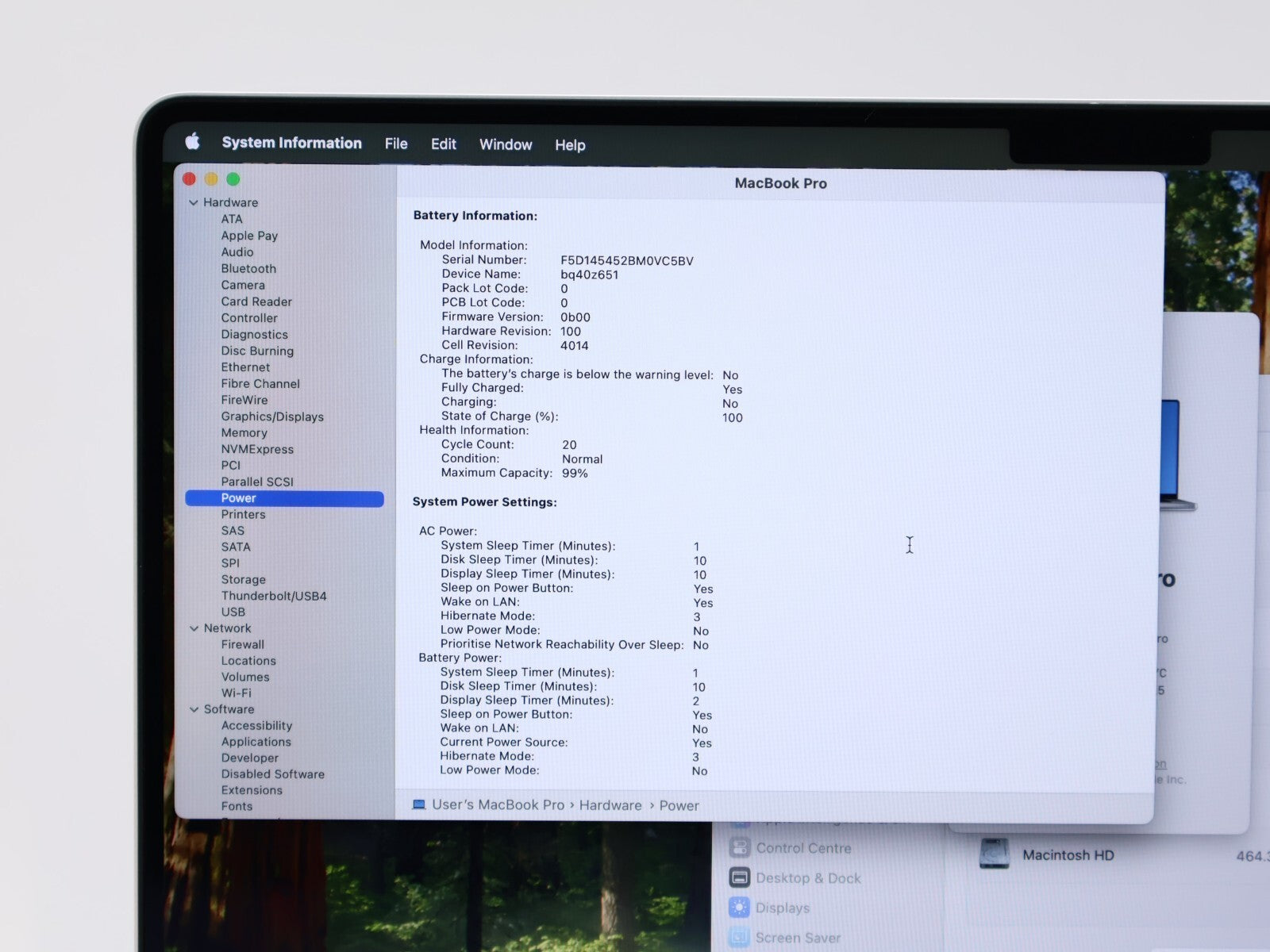Click the Condition value Normal

[x=582, y=459]
